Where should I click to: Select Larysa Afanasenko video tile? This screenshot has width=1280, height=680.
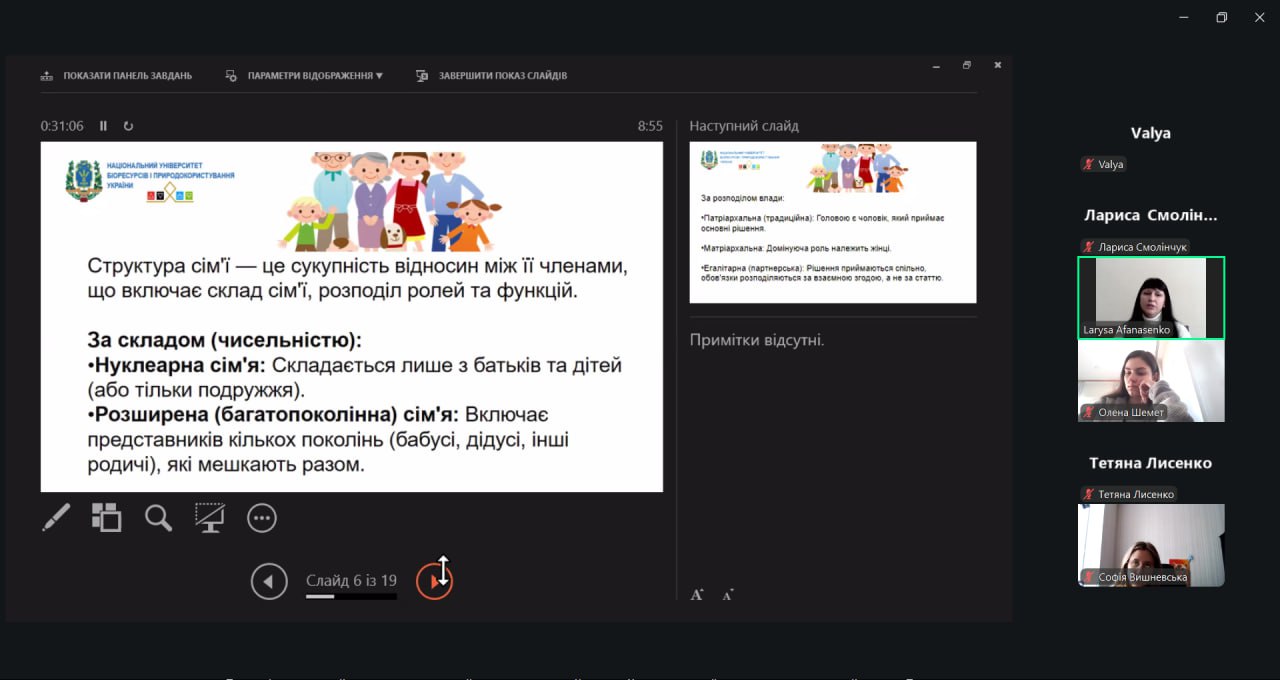click(x=1151, y=298)
